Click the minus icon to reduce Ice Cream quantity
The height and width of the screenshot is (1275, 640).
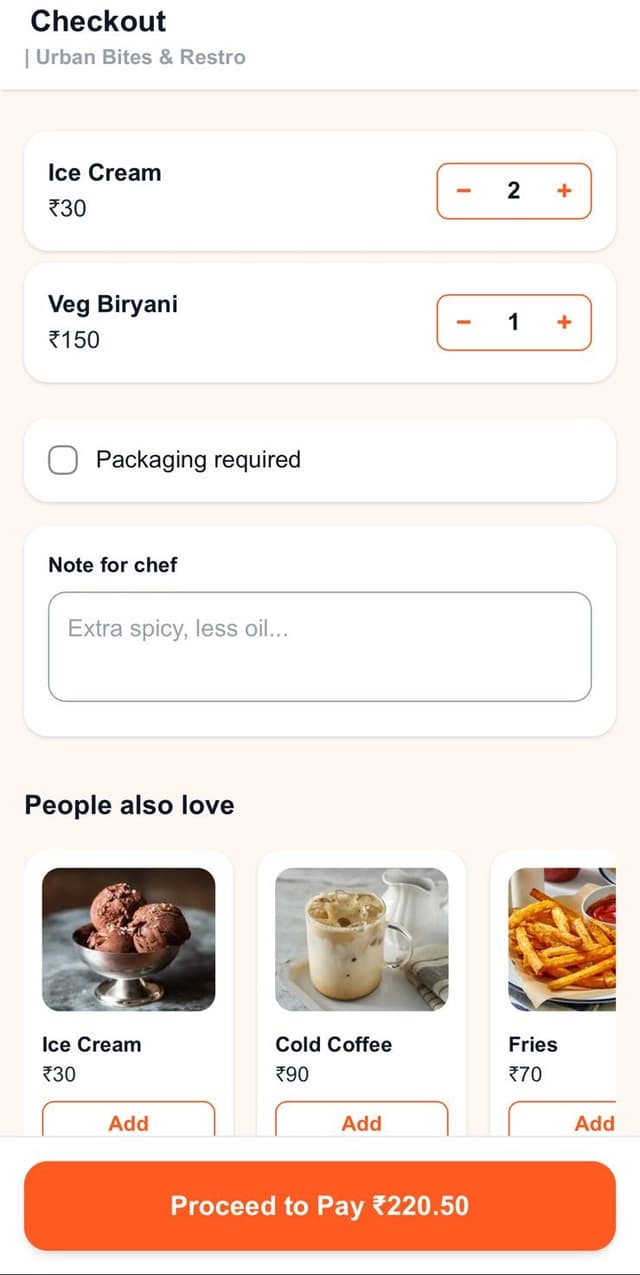pos(463,190)
